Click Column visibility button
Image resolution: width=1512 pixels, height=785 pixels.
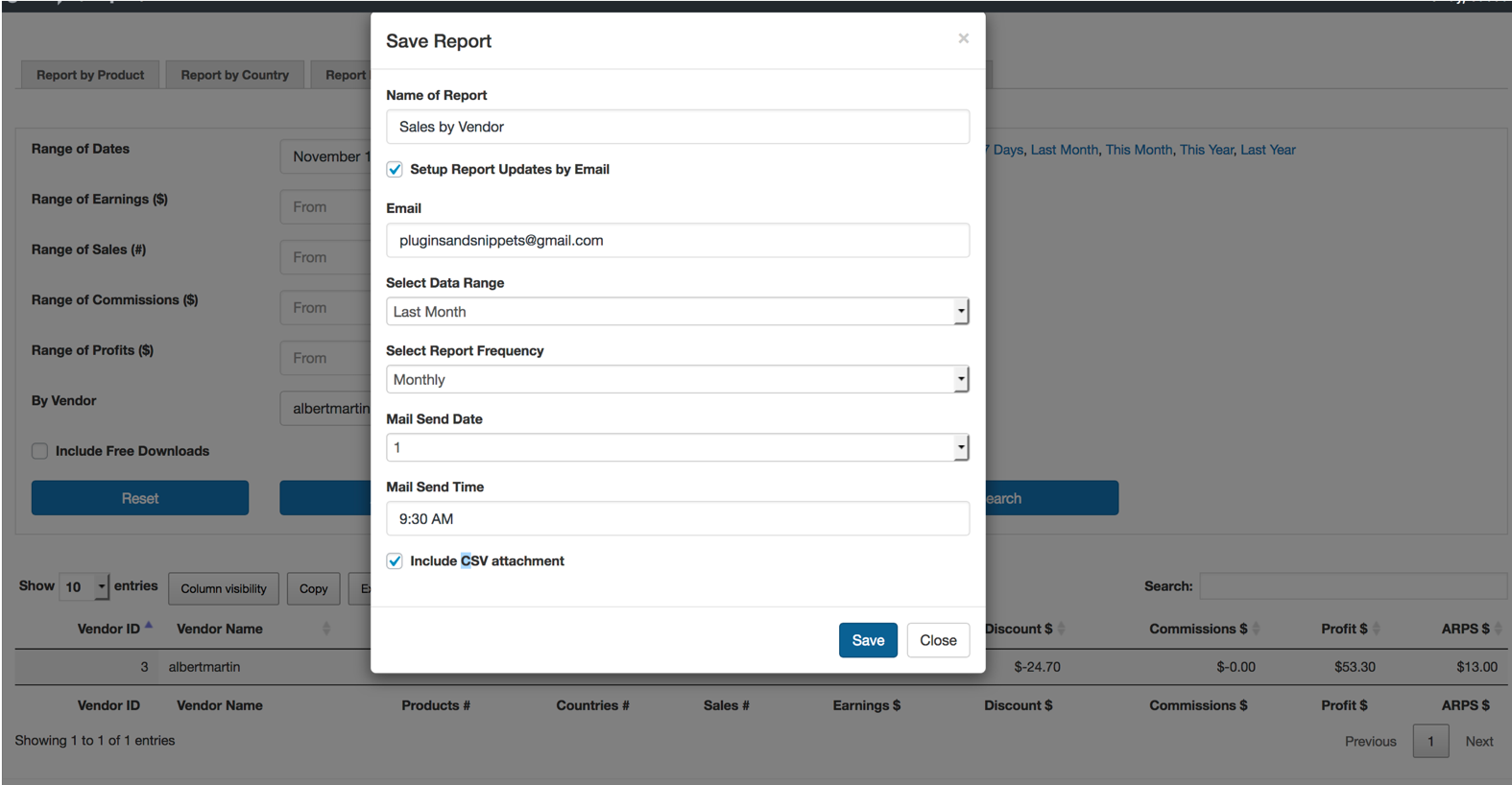(x=224, y=588)
